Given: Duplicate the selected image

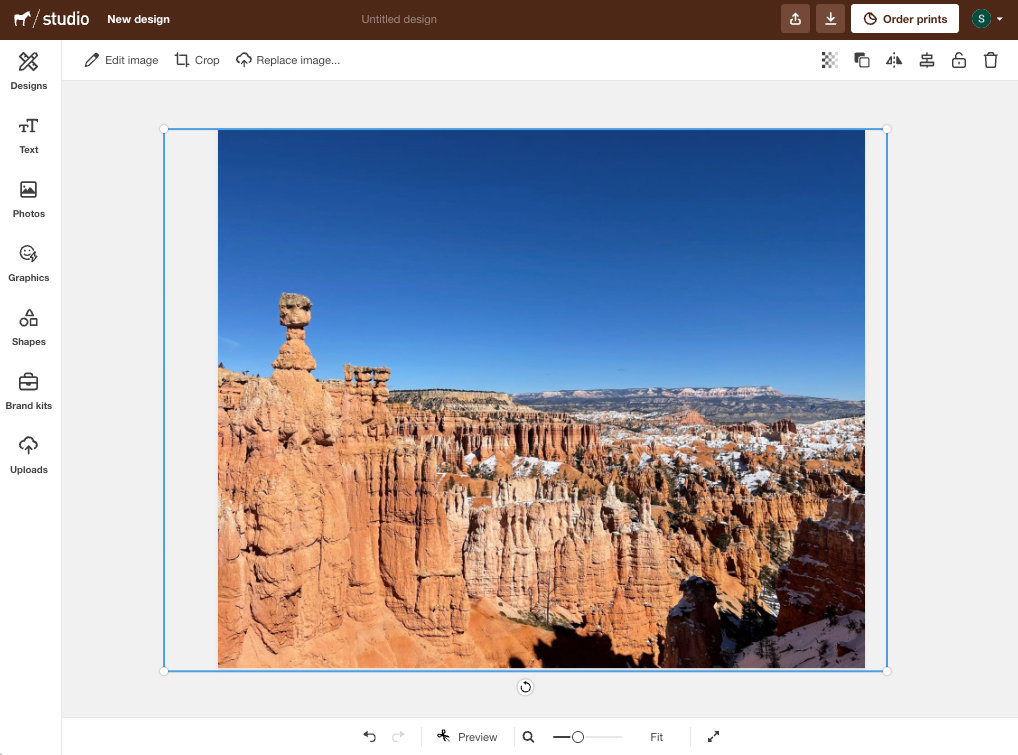Looking at the screenshot, I should 861,60.
